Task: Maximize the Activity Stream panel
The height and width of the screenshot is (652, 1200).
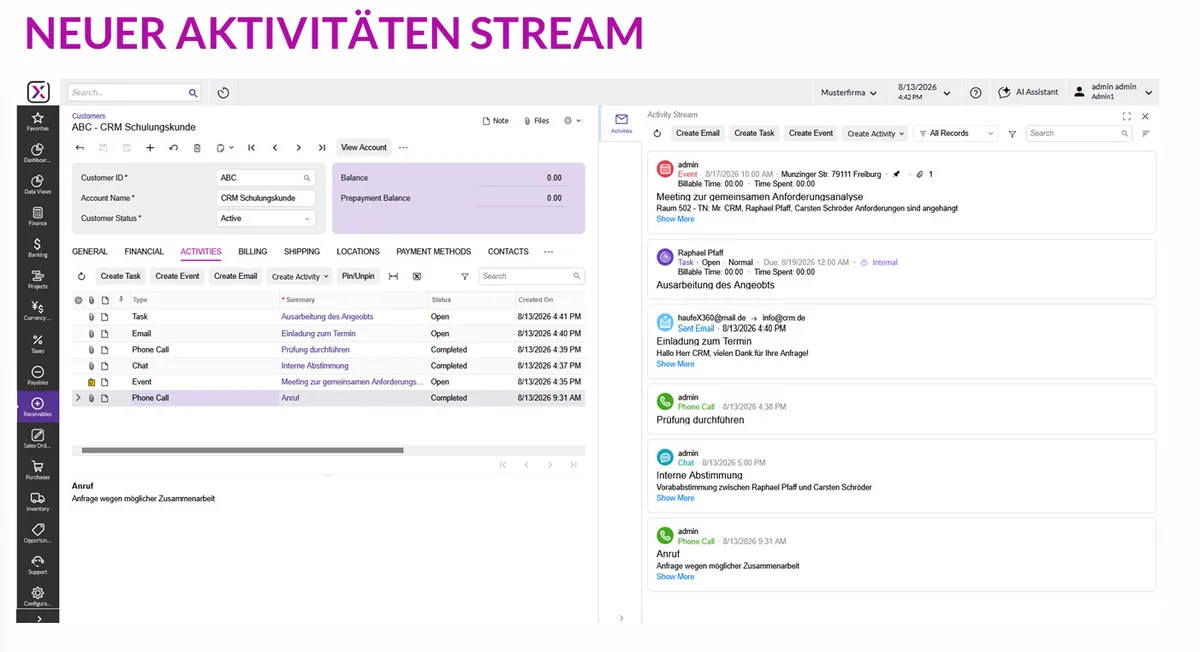Action: pos(1127,116)
